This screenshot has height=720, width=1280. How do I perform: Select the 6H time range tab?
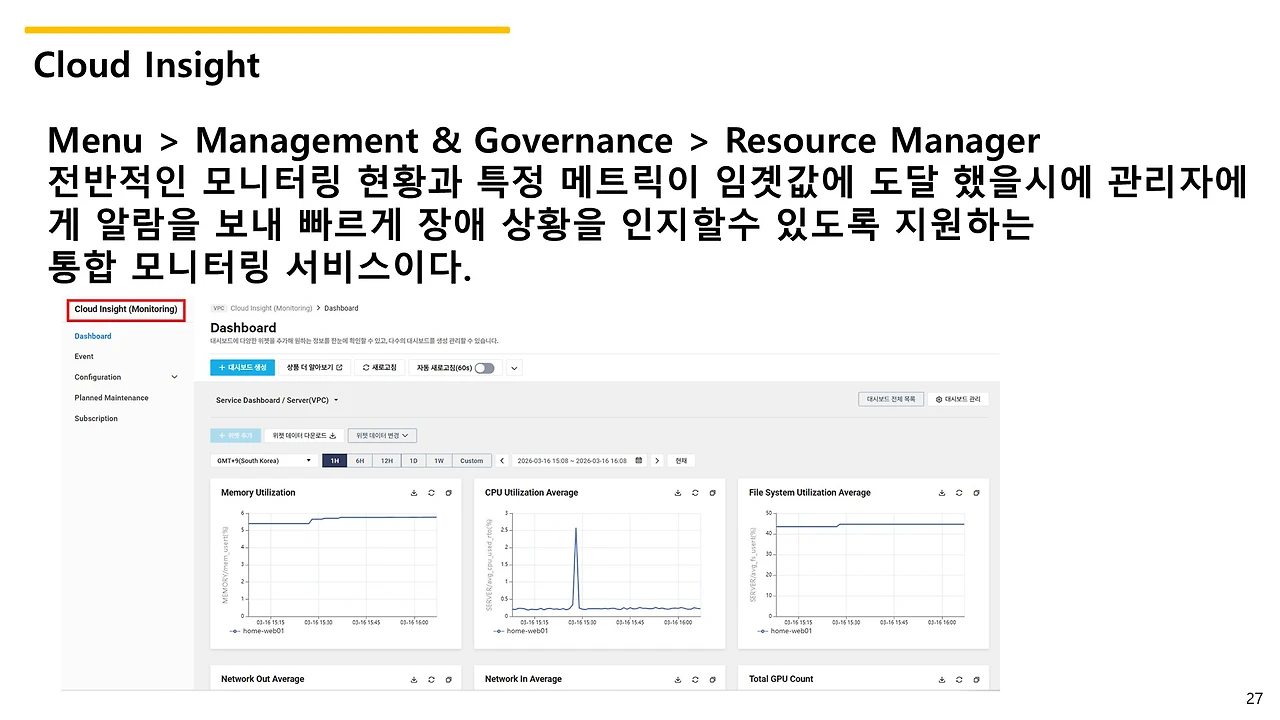point(360,461)
